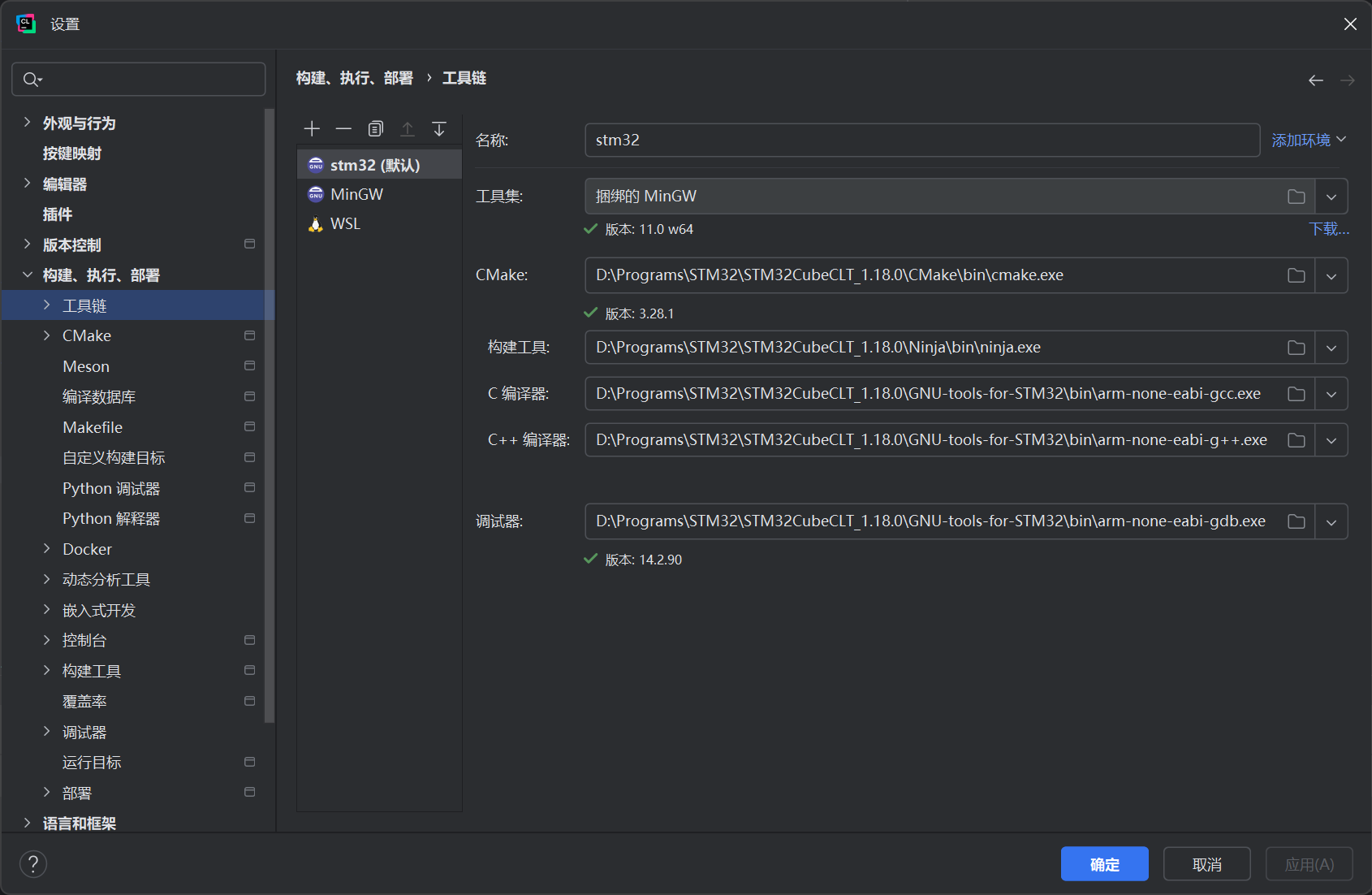Remove selected toolchain with minus icon
The image size is (1372, 895).
(343, 129)
